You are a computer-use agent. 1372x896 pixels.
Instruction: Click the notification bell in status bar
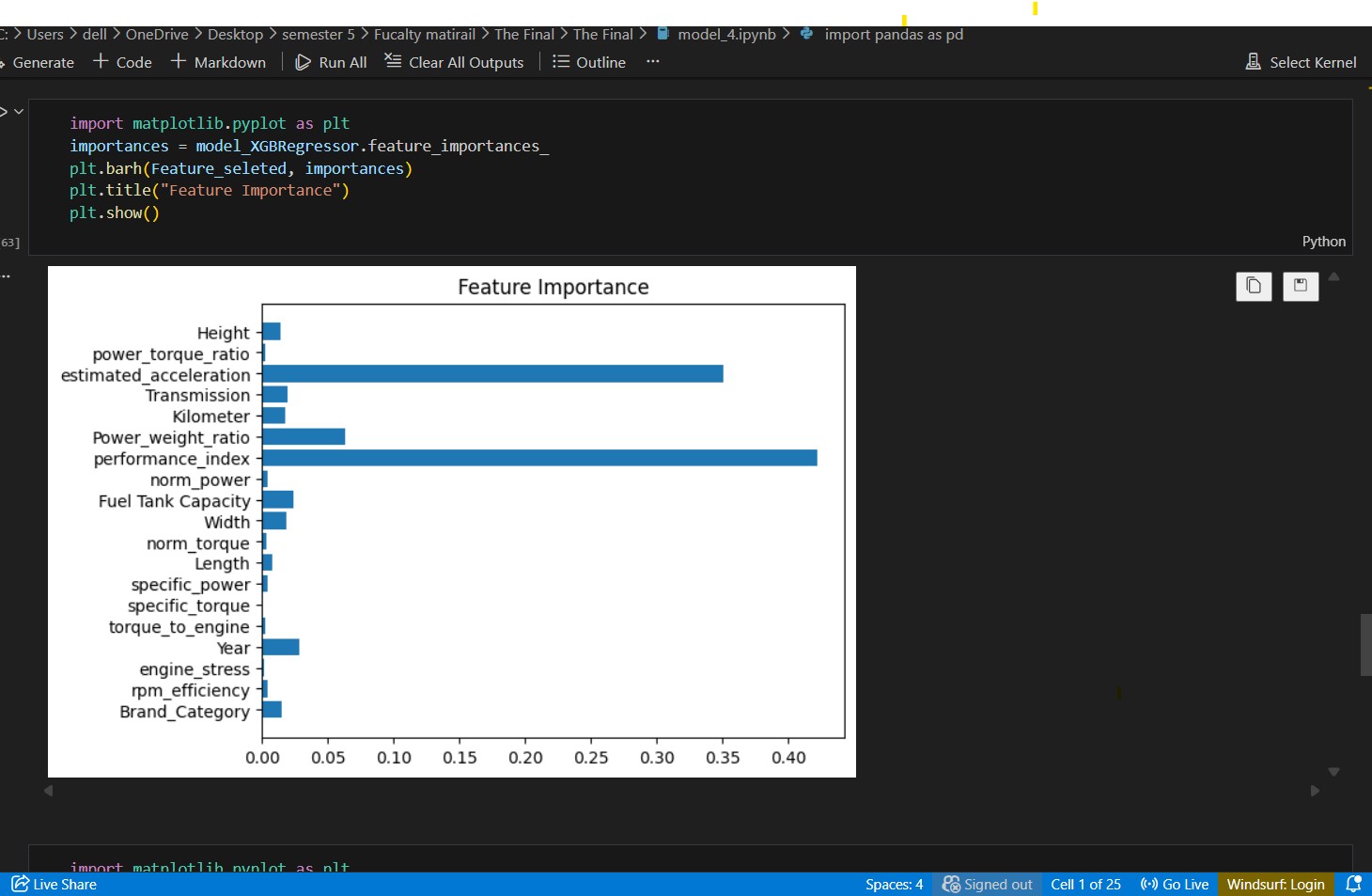coord(1353,884)
